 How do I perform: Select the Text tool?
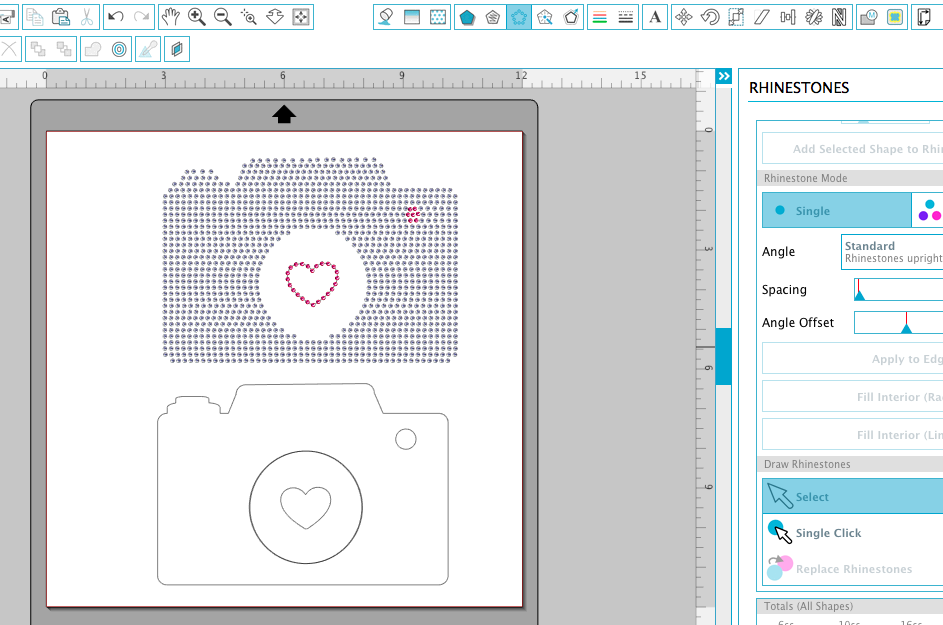(x=655, y=16)
